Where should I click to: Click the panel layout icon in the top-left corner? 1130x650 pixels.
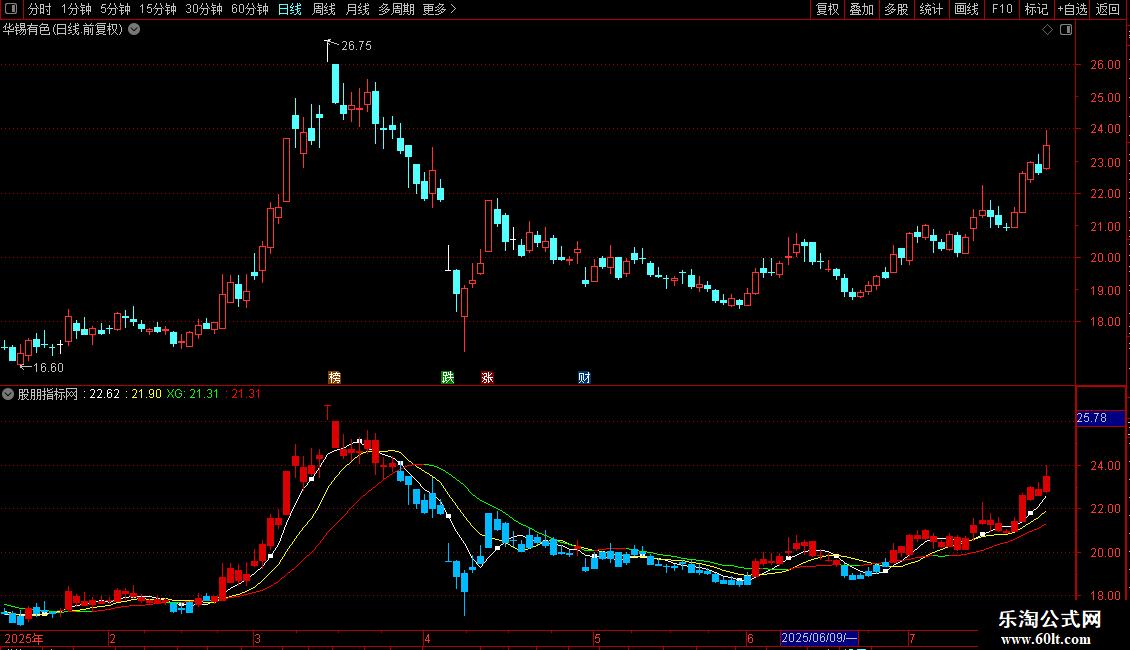(11, 9)
